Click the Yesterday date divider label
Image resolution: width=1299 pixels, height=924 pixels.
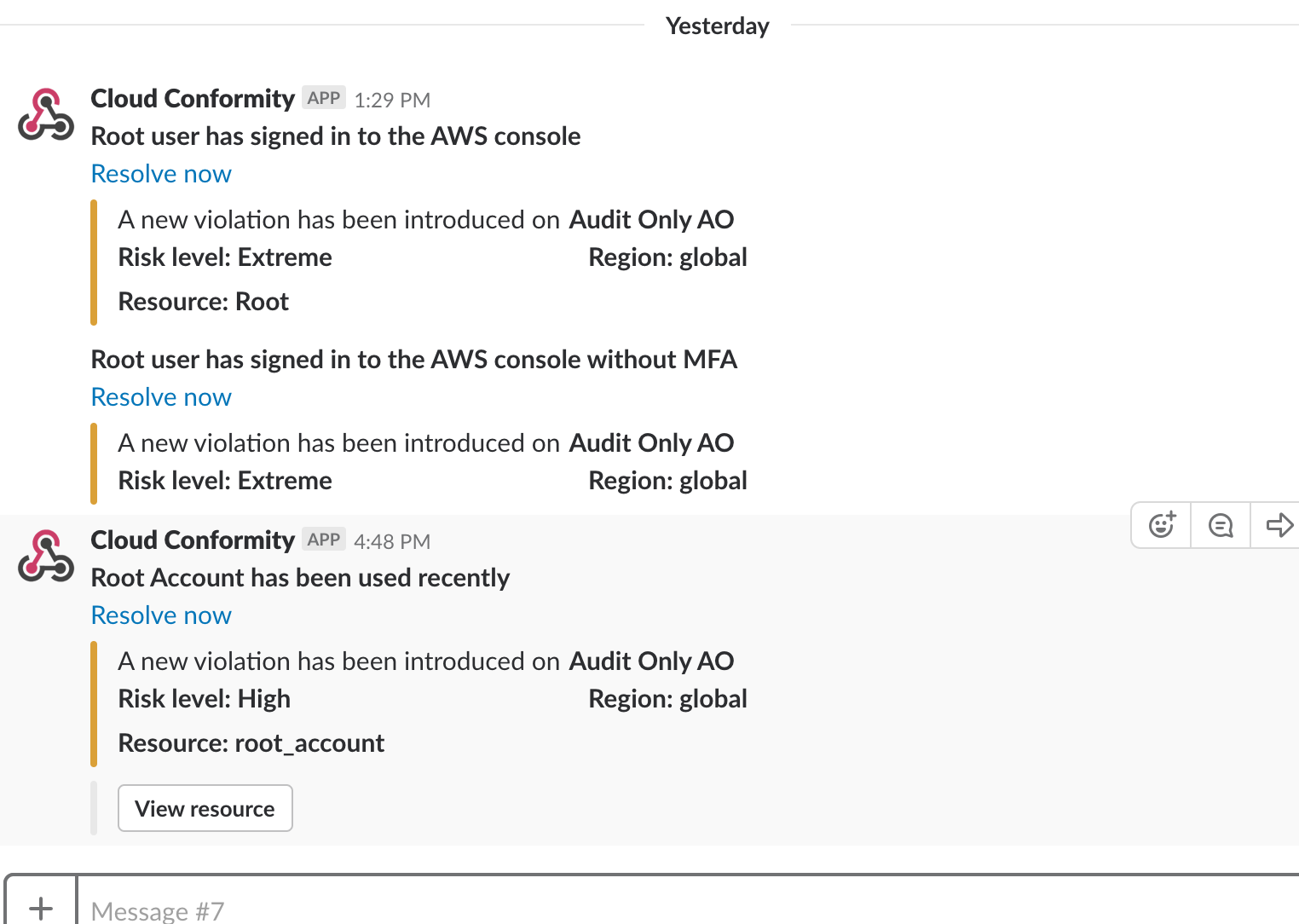point(717,26)
